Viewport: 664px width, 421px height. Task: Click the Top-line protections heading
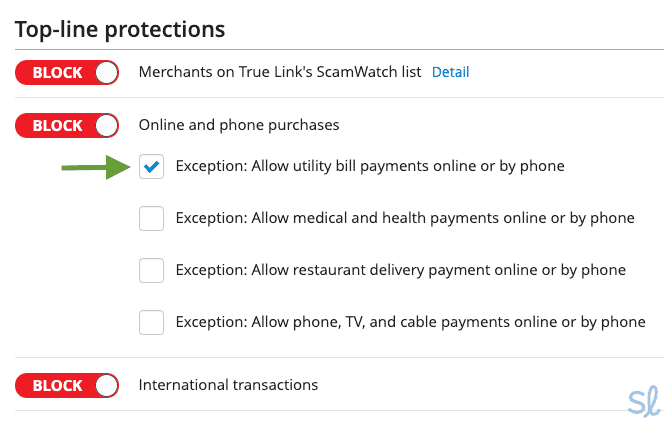pyautogui.click(x=120, y=28)
